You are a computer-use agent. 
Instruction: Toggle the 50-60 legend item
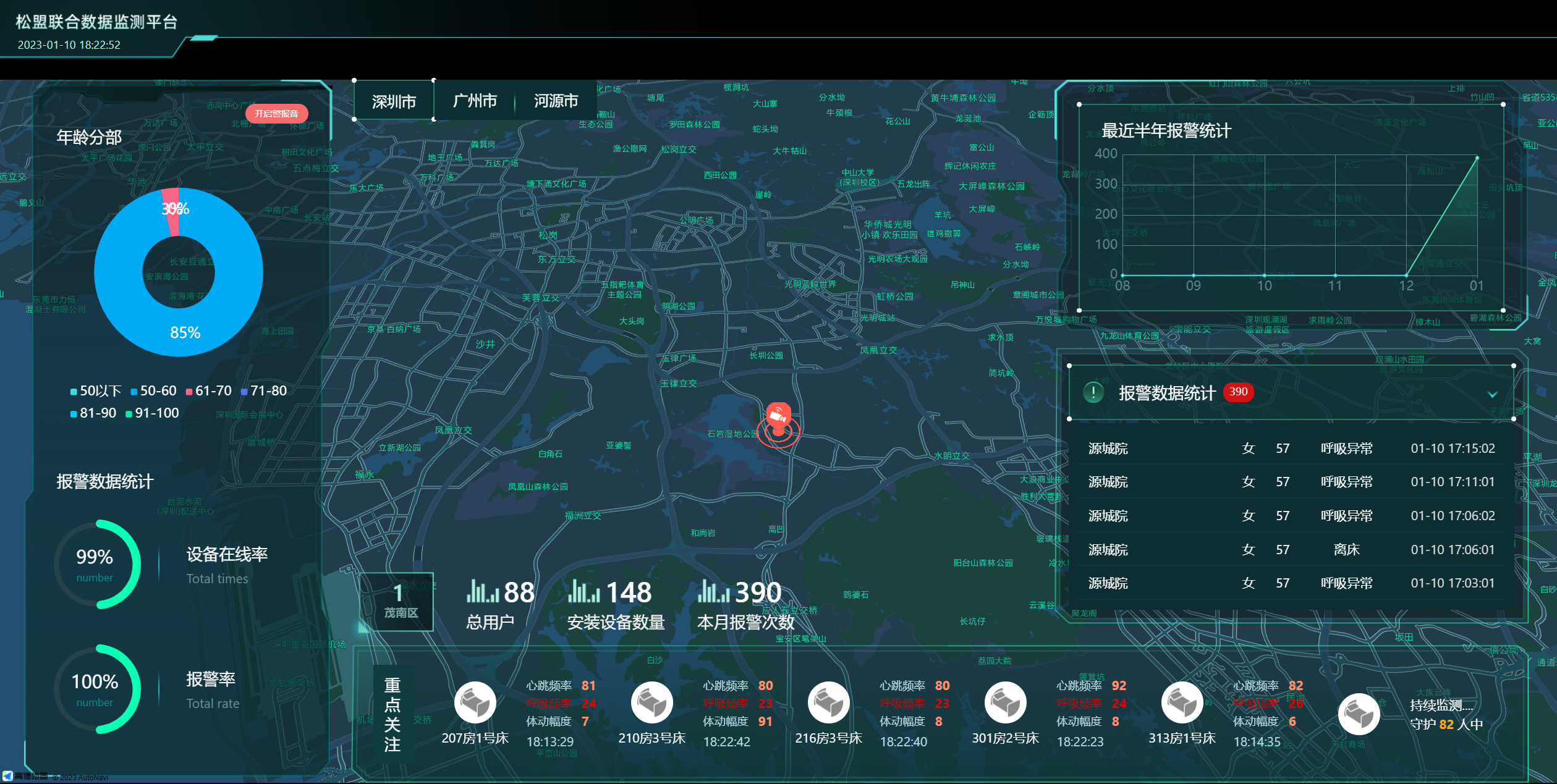(x=153, y=391)
